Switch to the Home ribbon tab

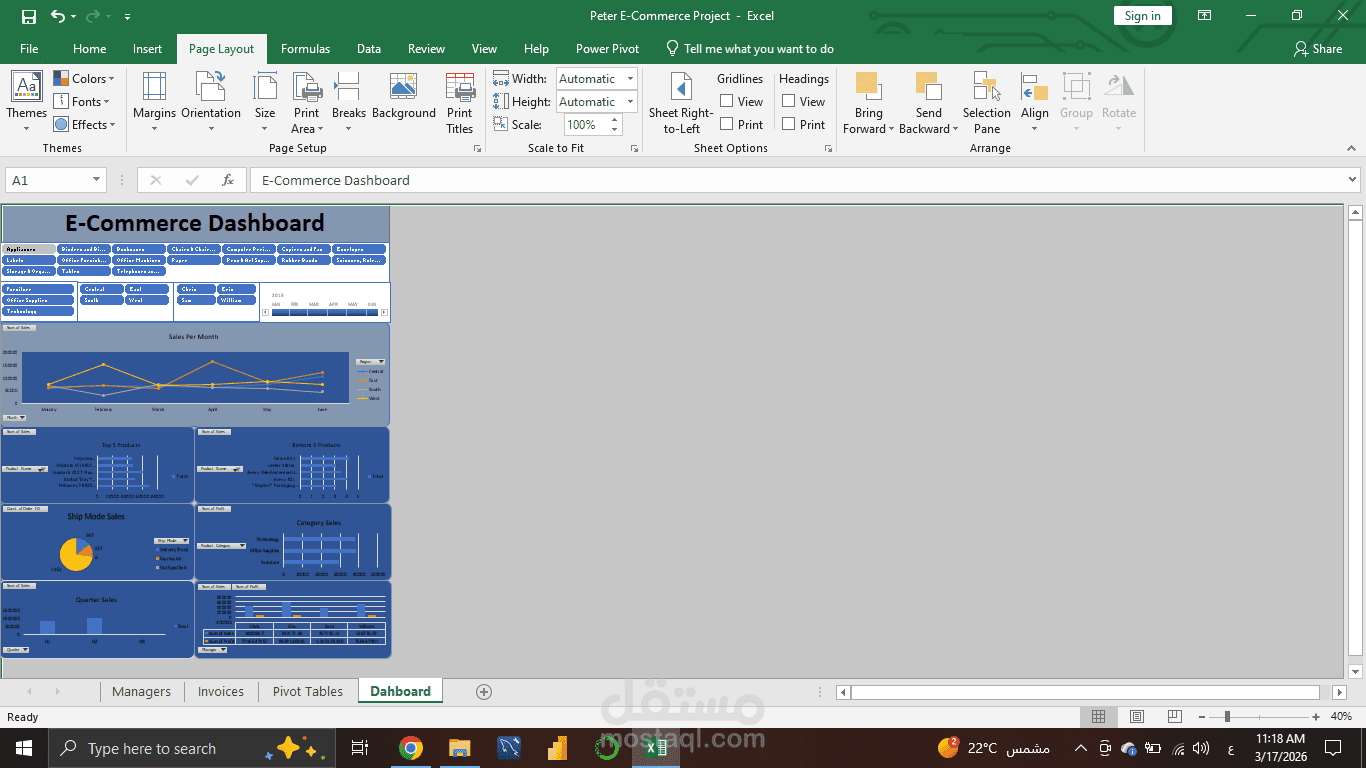pos(89,49)
